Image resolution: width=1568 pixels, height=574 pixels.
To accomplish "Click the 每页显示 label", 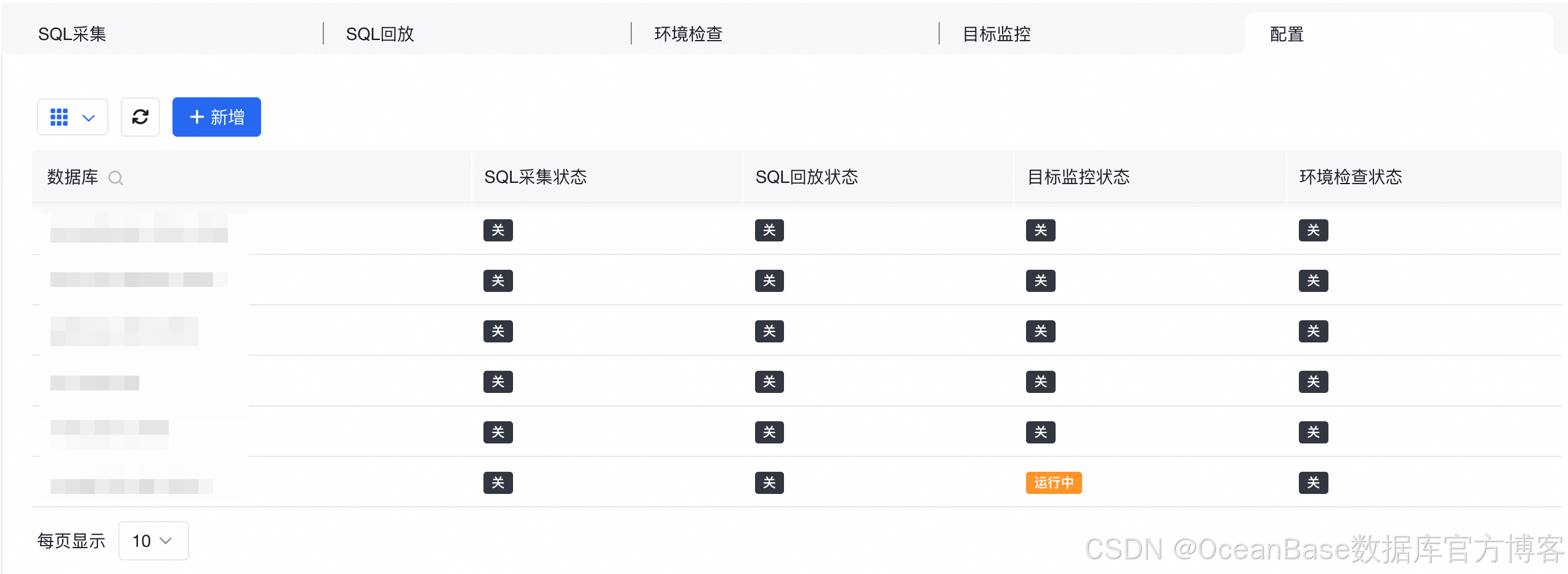I will coord(71,541).
